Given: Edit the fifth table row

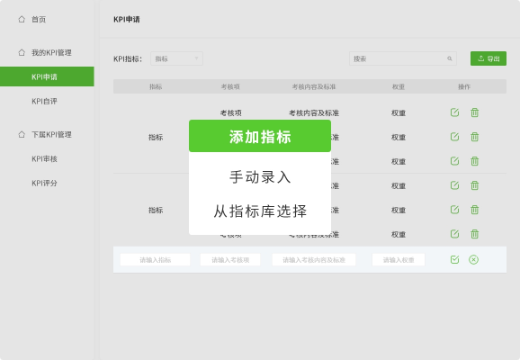Looking at the screenshot, I should pyautogui.click(x=455, y=210).
